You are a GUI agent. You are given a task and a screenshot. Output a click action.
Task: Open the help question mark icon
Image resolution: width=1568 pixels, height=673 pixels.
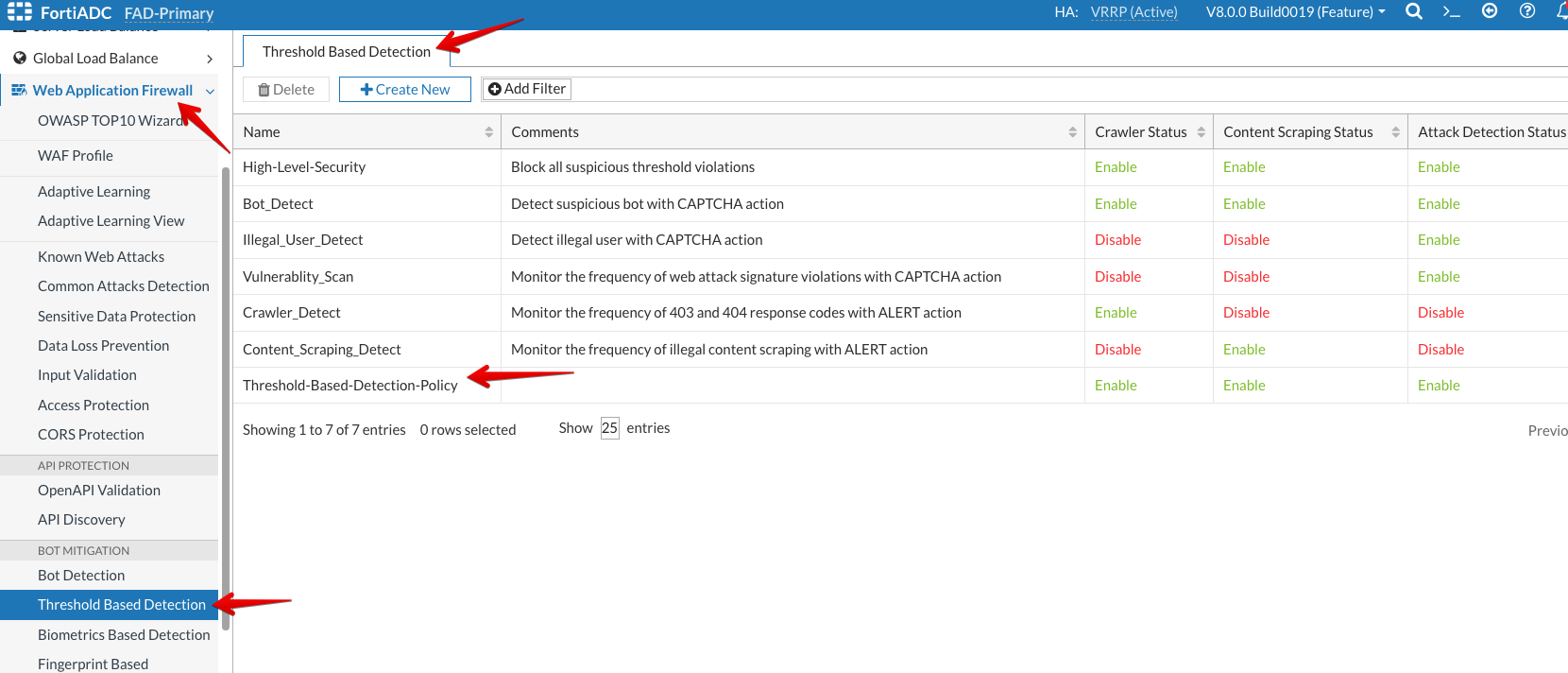[1527, 11]
